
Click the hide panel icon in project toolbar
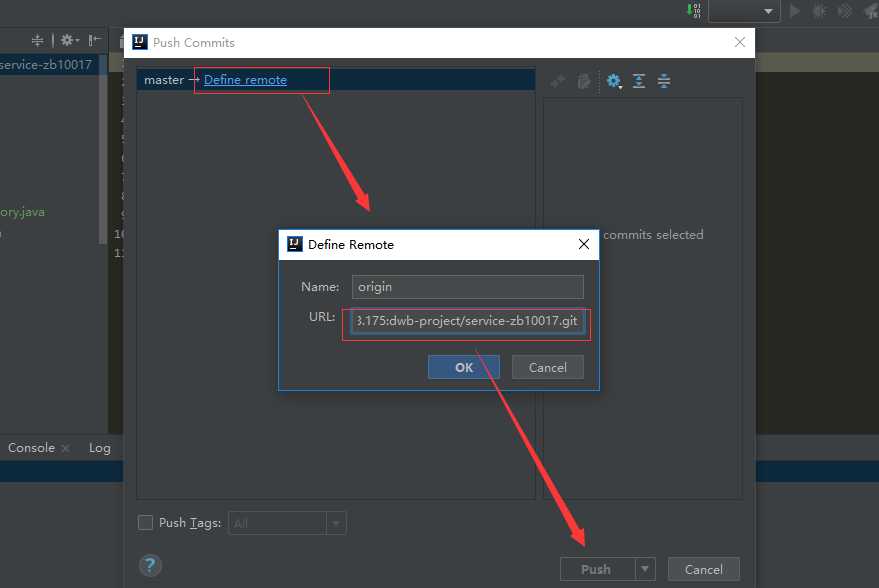[95, 40]
